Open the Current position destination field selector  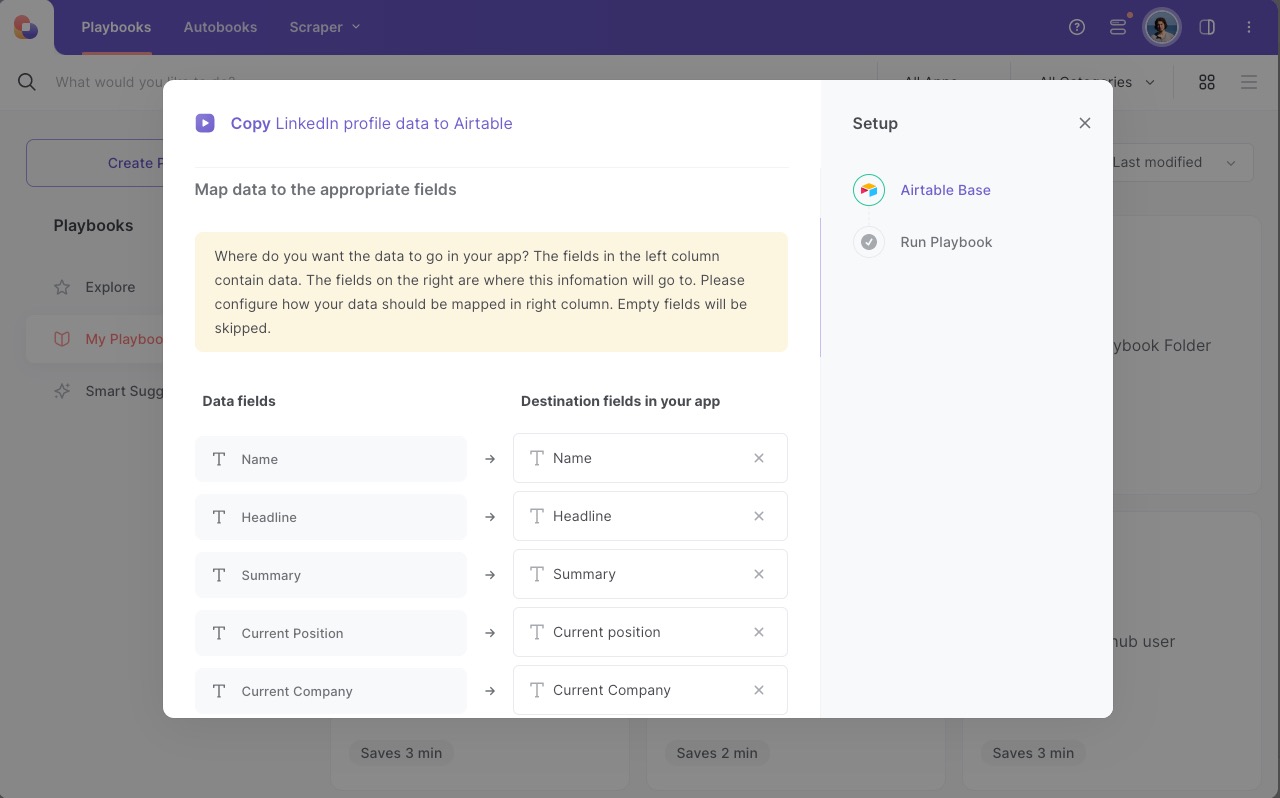click(x=650, y=632)
